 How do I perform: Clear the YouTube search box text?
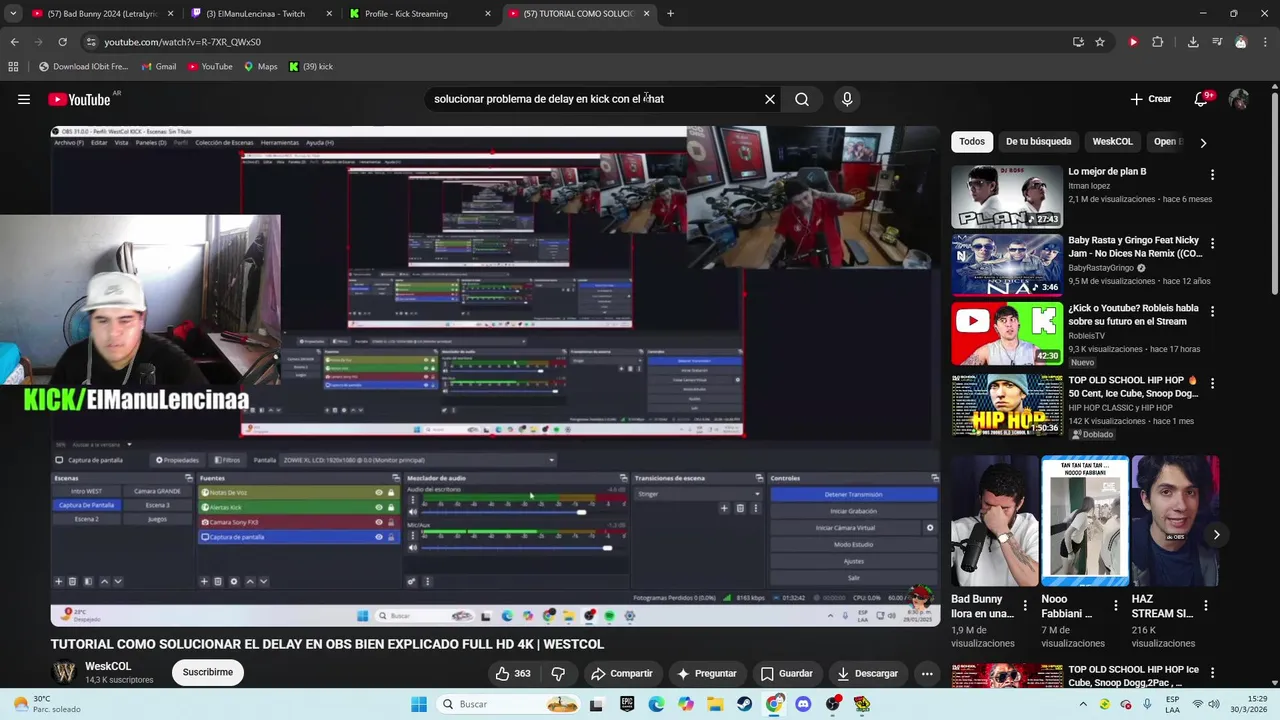tap(770, 99)
